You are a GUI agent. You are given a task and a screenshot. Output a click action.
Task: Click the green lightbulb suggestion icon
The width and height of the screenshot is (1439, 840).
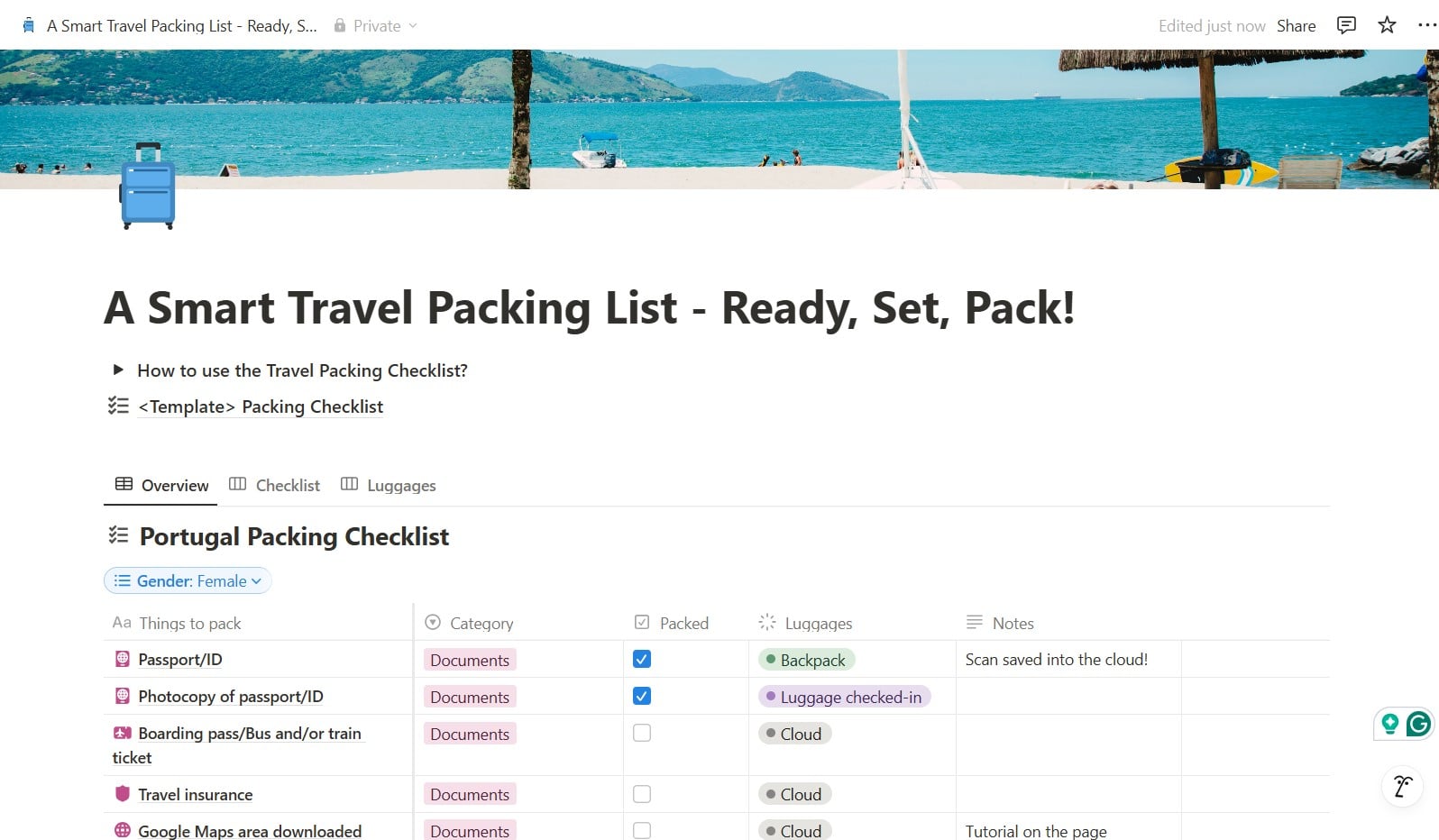point(1389,723)
